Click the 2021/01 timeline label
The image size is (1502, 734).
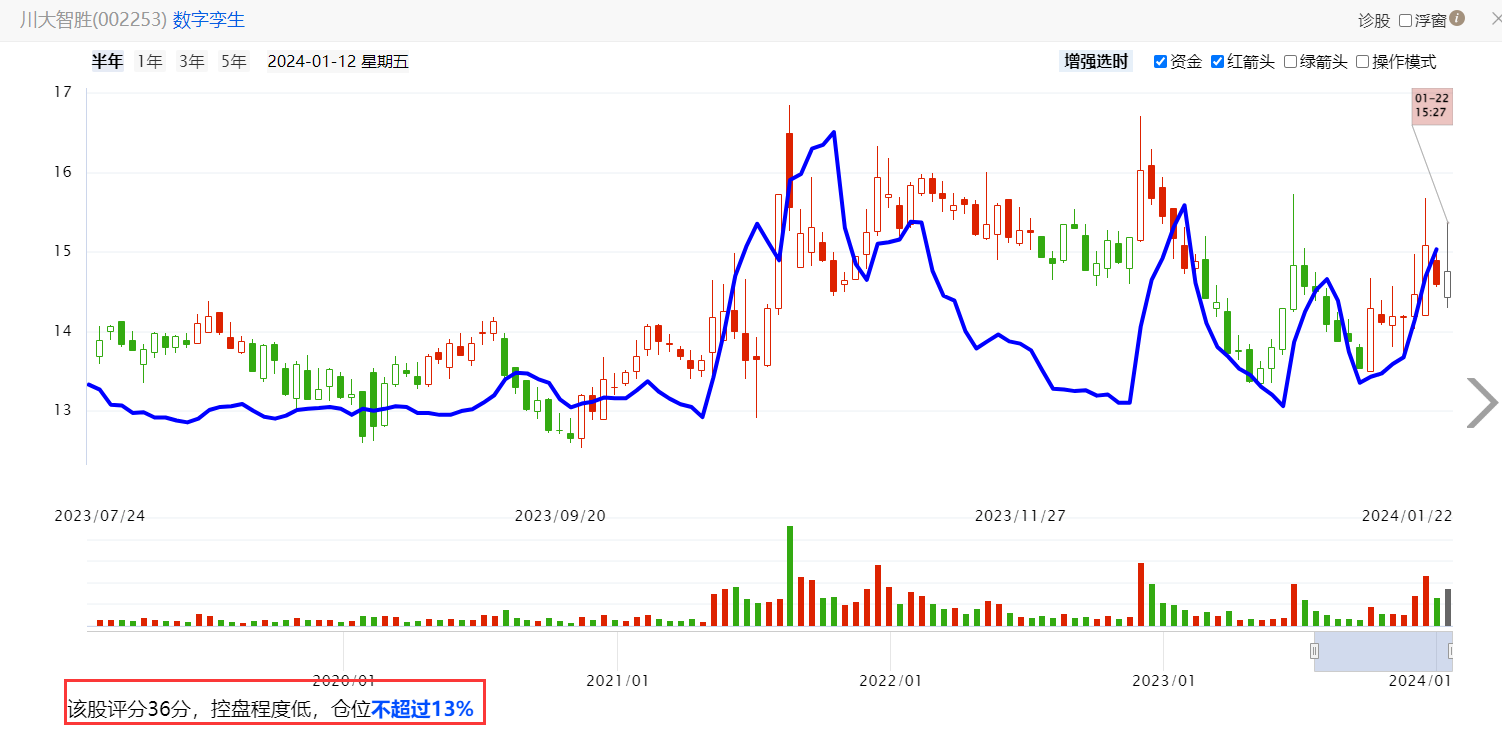pos(617,680)
